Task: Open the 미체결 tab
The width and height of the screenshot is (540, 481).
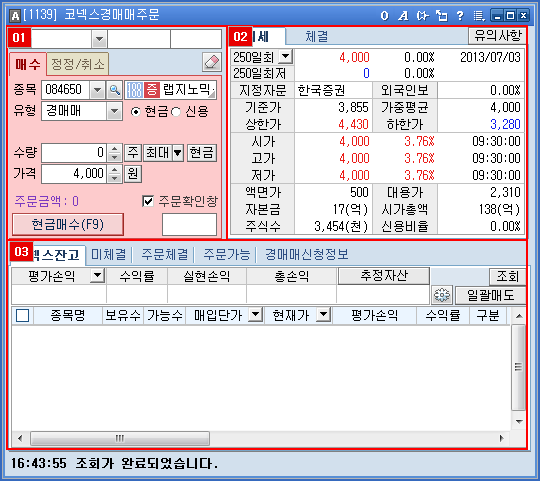Action: click(109, 254)
